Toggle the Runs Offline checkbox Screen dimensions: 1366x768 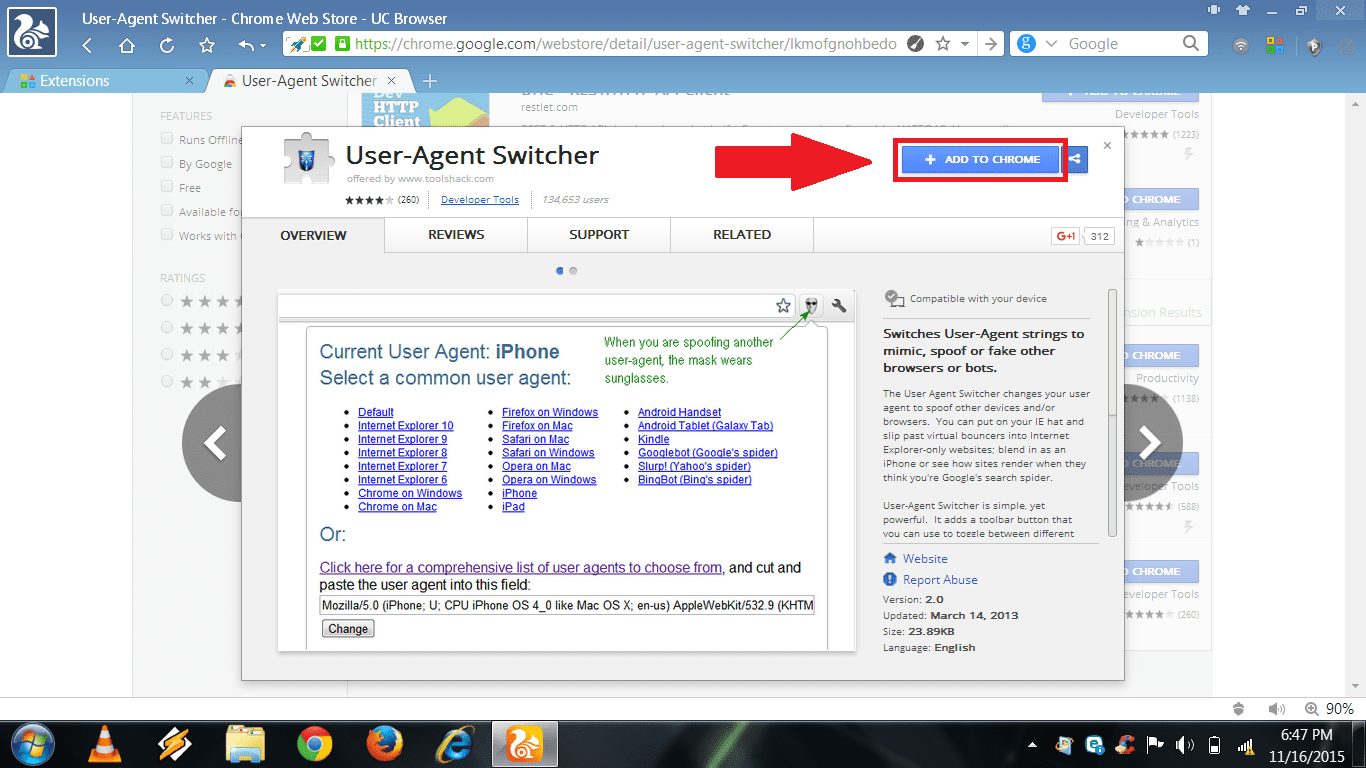(x=167, y=140)
